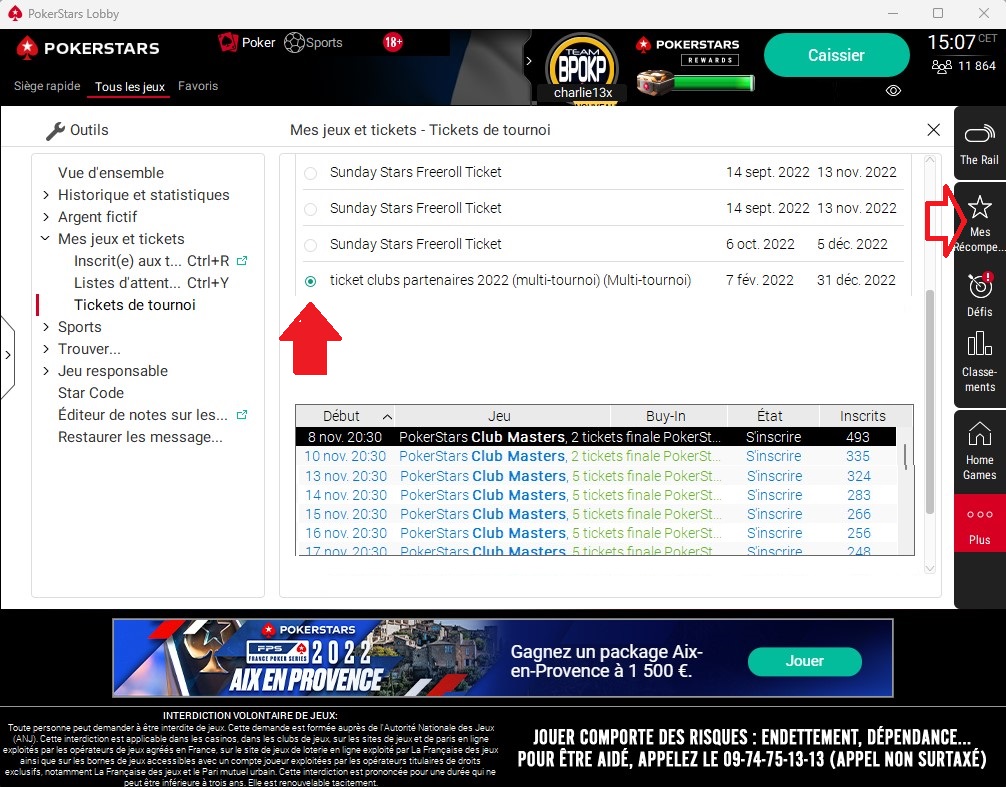
Task: Click the tournament table scrollbar thumb
Action: (905, 457)
